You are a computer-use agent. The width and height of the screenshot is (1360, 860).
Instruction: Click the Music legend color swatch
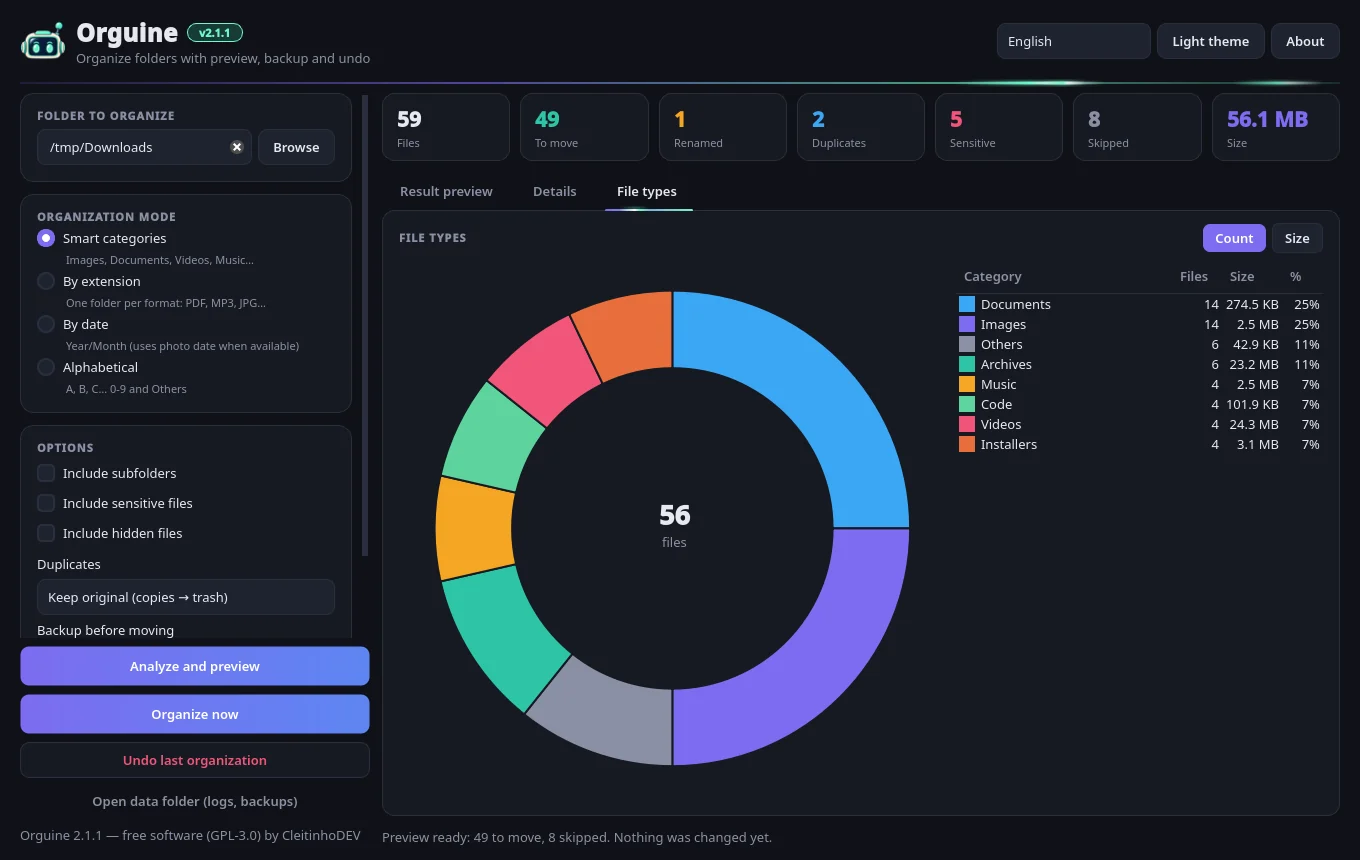click(967, 384)
